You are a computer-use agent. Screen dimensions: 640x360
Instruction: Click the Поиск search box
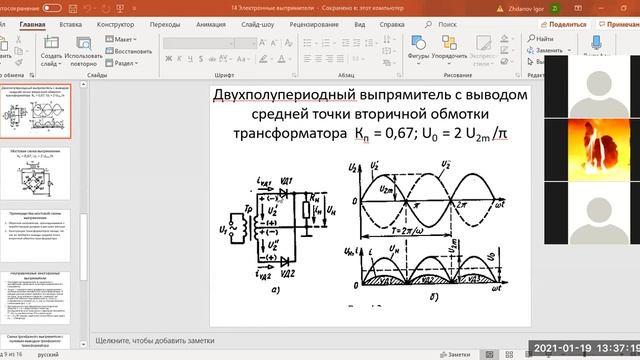pyautogui.click(x=441, y=24)
